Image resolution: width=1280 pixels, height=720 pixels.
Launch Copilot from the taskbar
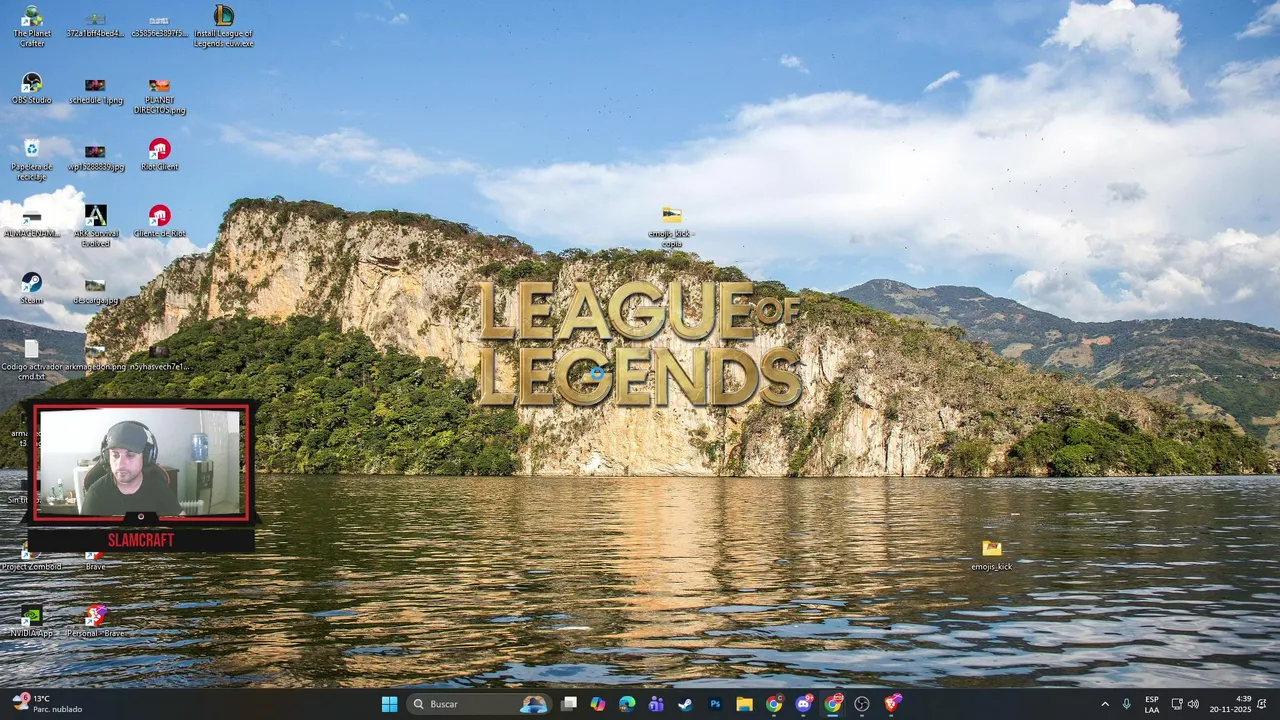pyautogui.click(x=598, y=704)
